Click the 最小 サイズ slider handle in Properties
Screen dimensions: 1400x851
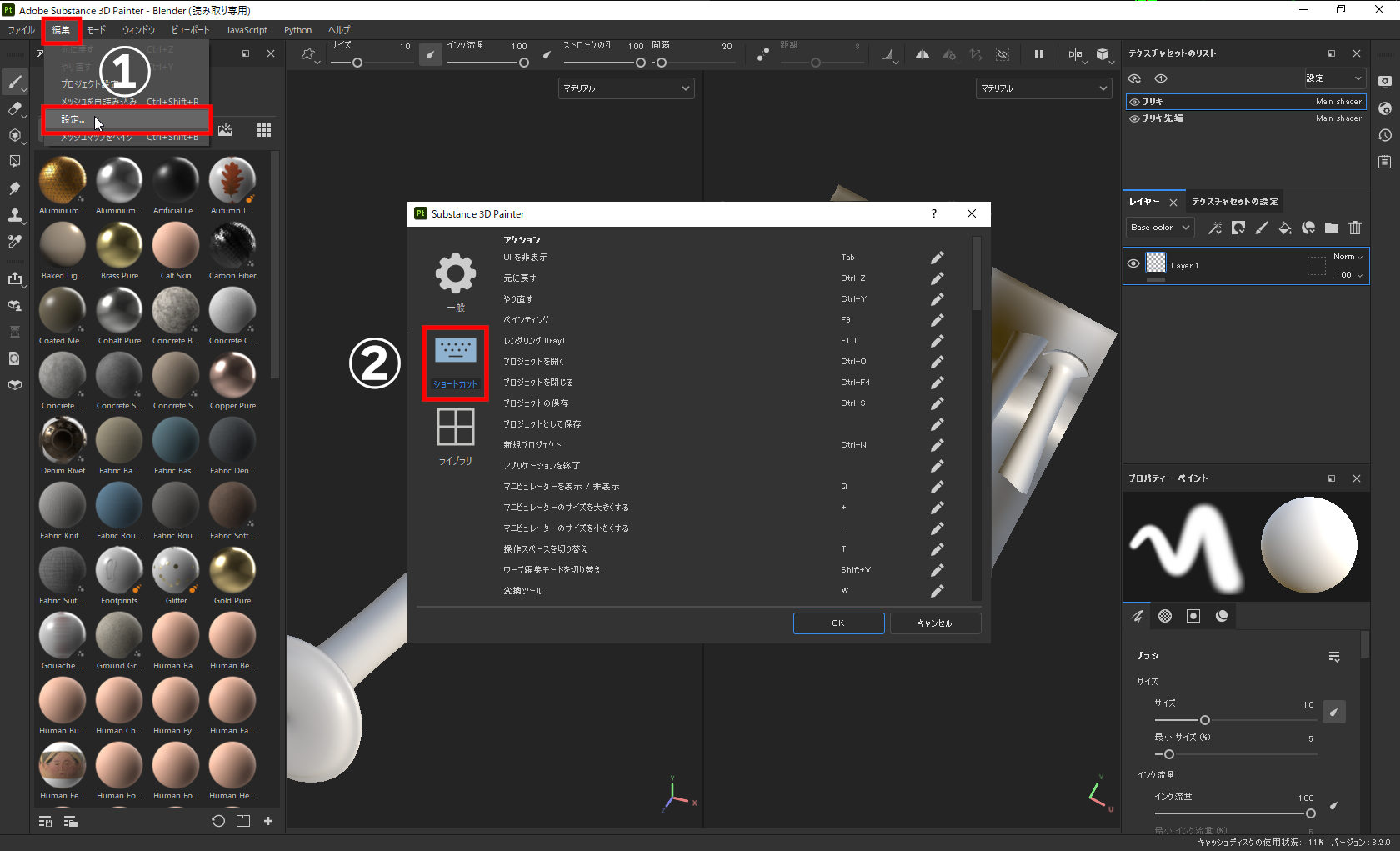[x=1169, y=754]
